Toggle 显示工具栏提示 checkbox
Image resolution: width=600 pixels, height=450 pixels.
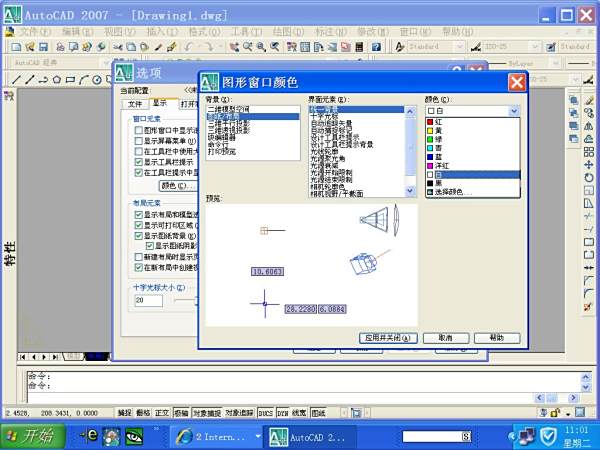tap(139, 162)
